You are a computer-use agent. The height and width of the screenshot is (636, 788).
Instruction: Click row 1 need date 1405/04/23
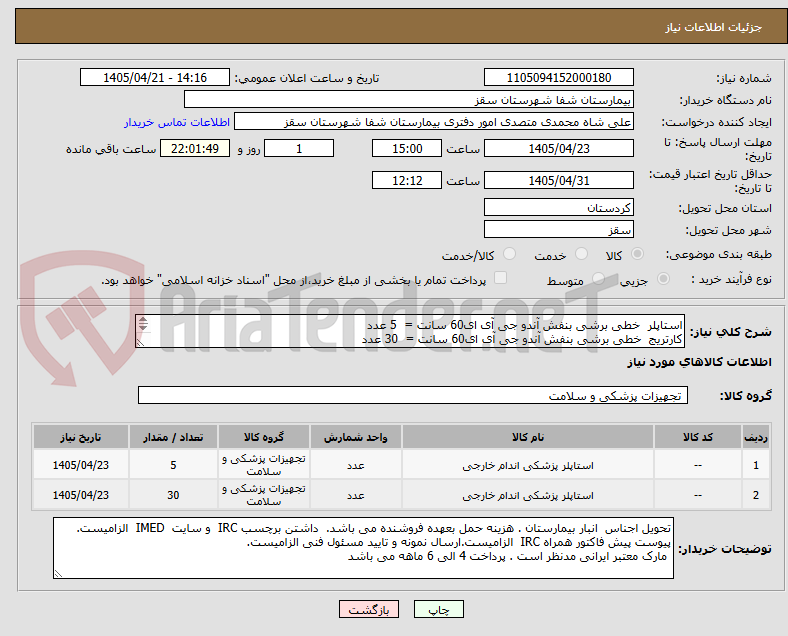81,465
